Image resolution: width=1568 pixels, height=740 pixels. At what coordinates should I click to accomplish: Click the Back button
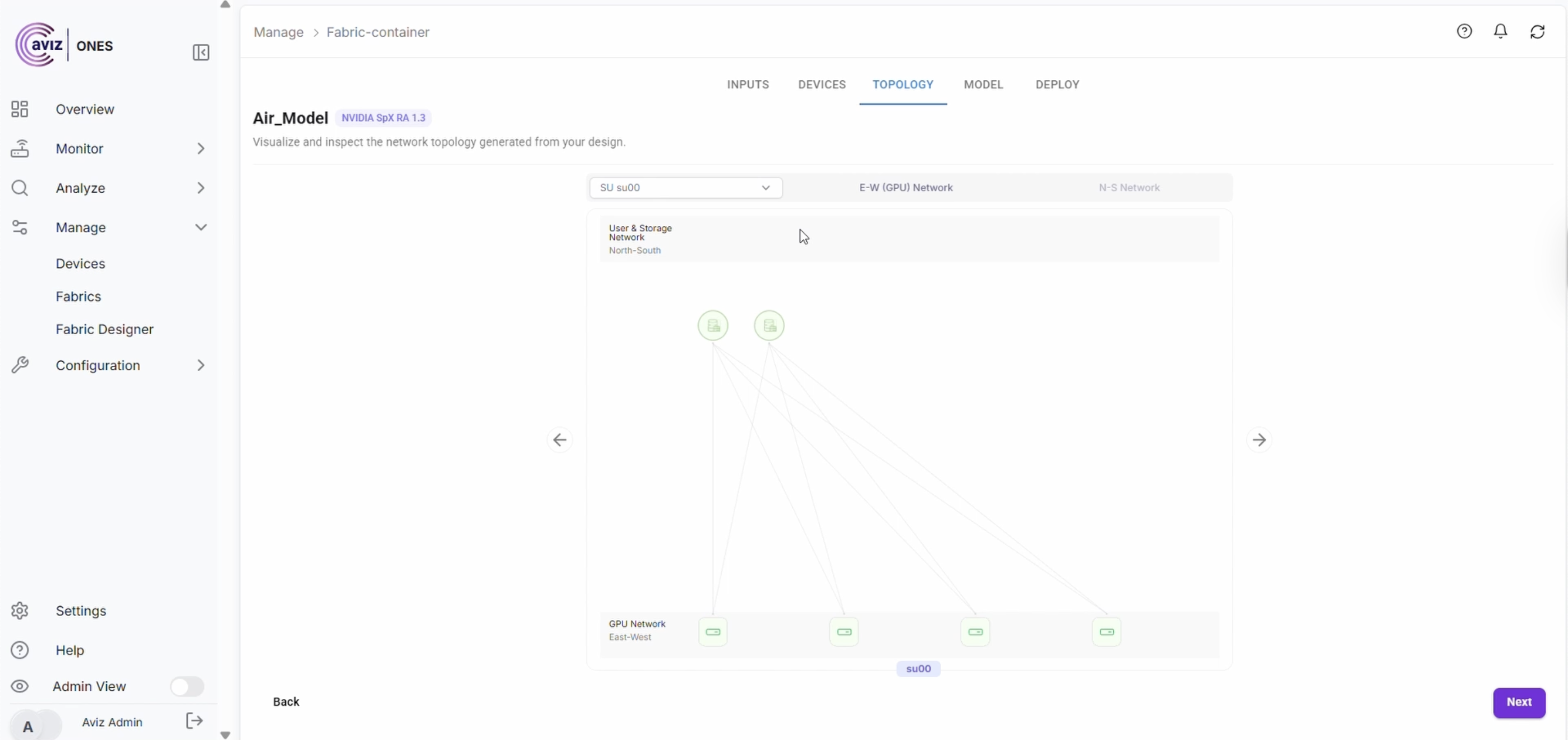286,702
